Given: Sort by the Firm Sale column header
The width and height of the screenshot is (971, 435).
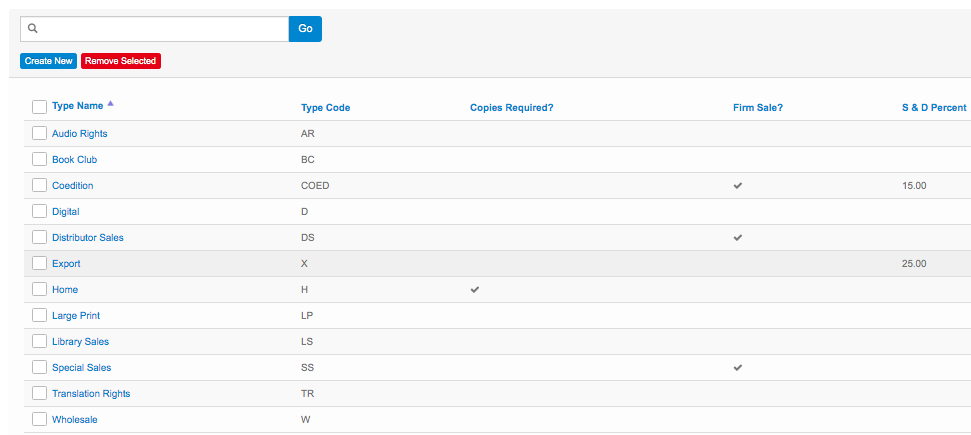Looking at the screenshot, I should [x=757, y=108].
